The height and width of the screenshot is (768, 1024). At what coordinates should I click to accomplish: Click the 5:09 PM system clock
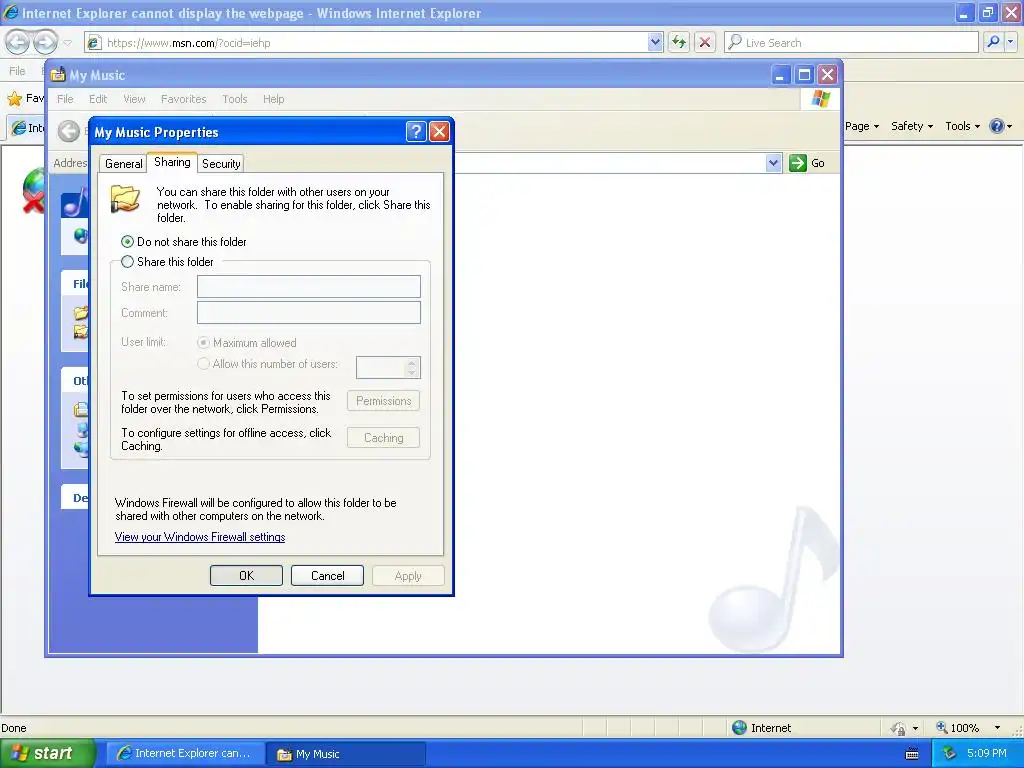(986, 753)
